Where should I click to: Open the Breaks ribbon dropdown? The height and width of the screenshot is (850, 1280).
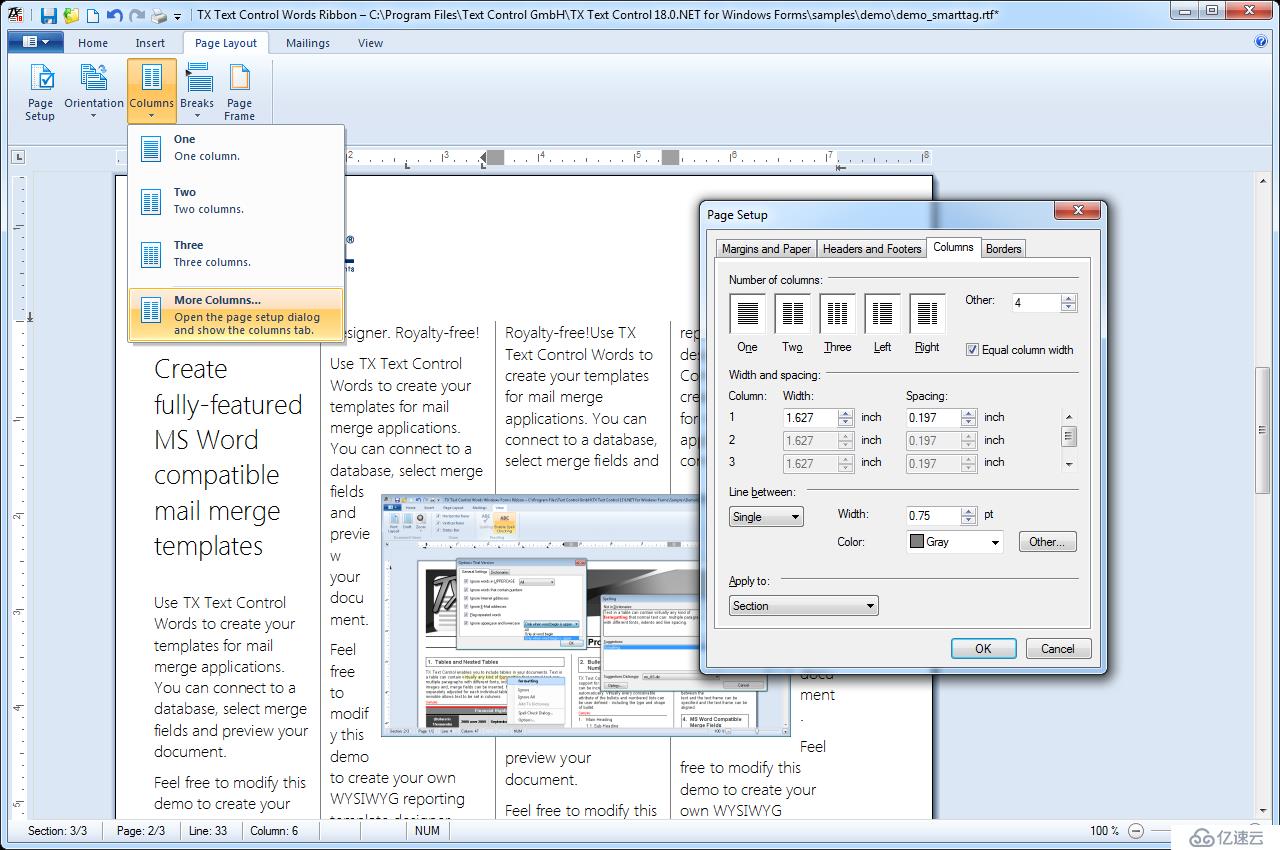[x=197, y=92]
